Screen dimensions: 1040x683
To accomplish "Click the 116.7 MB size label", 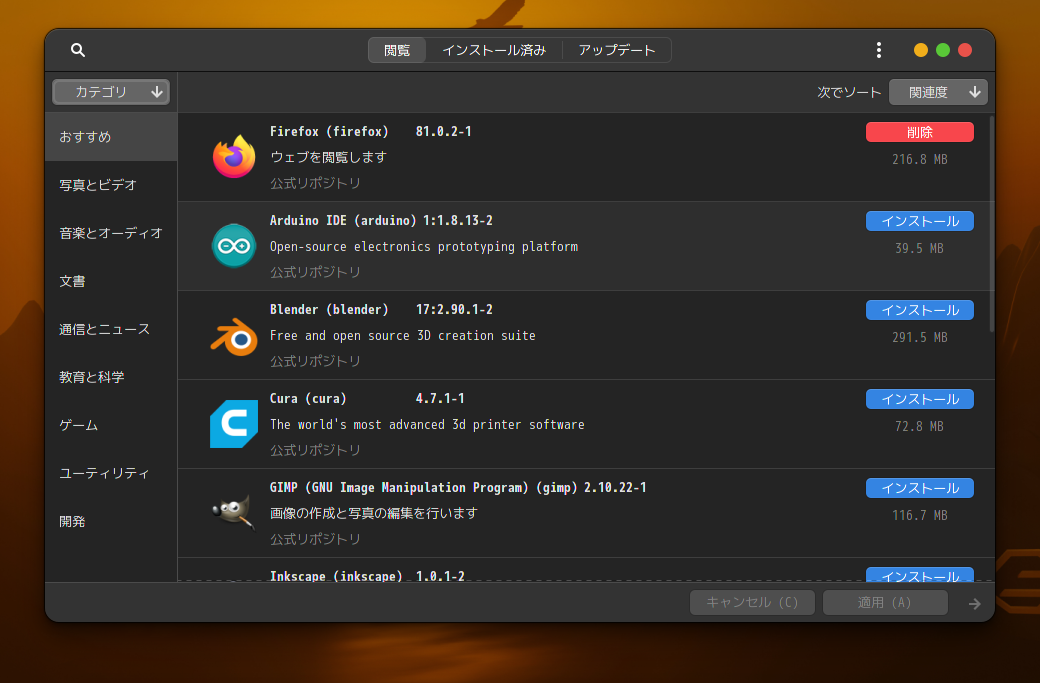I will click(919, 515).
